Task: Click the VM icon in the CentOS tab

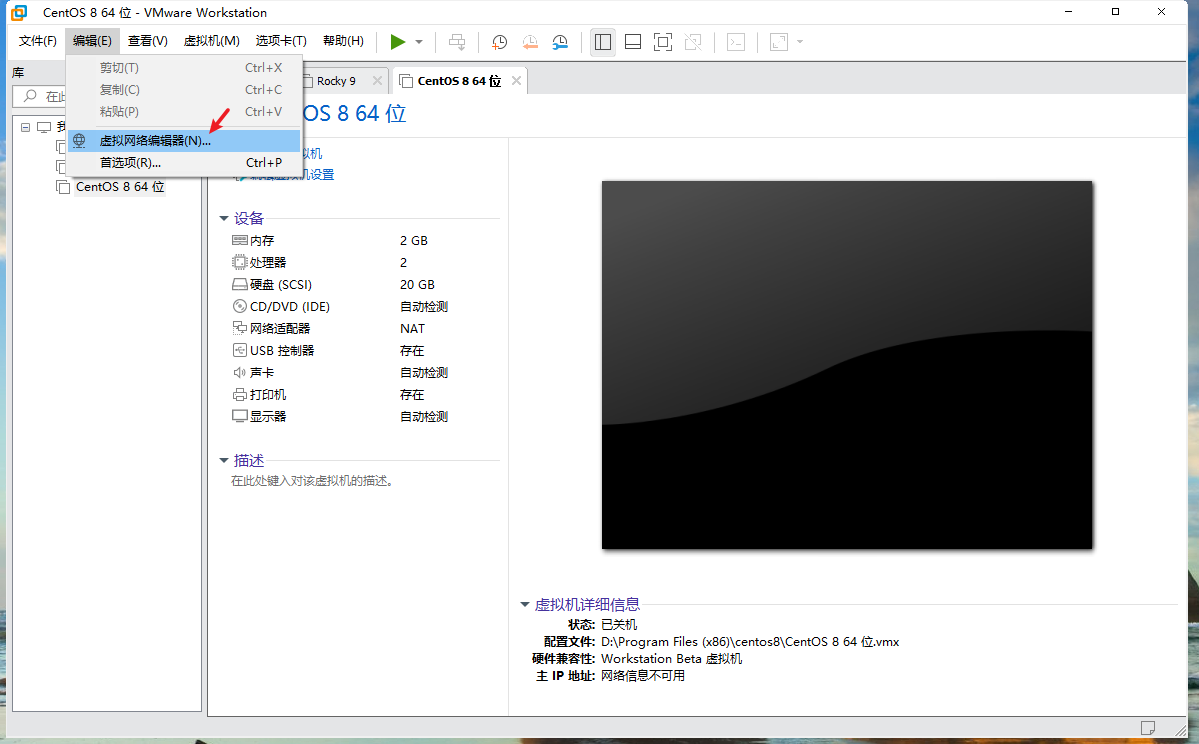Action: 406,81
